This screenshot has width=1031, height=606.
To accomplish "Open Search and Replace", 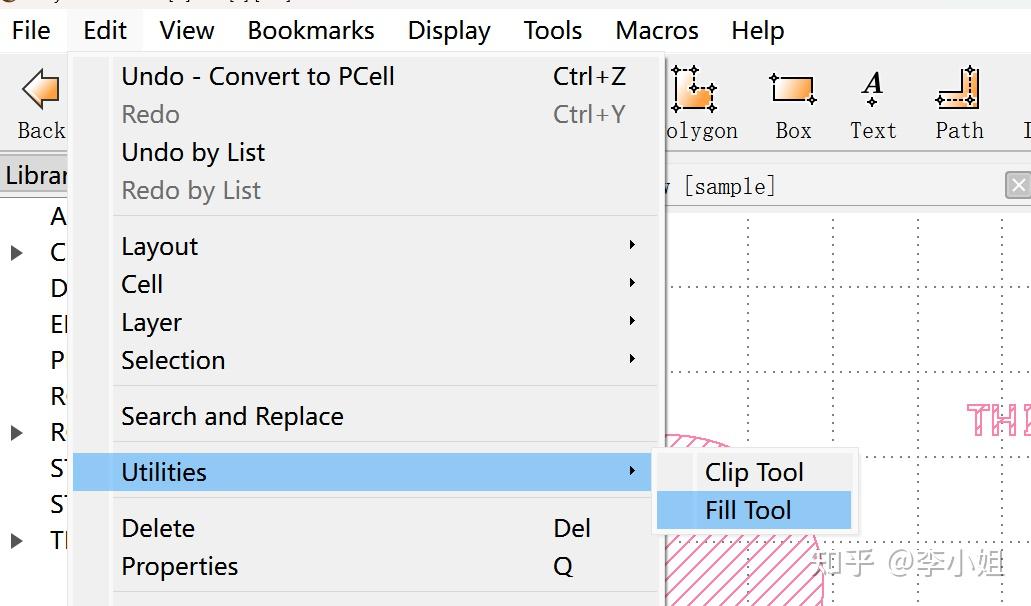I will [x=232, y=416].
